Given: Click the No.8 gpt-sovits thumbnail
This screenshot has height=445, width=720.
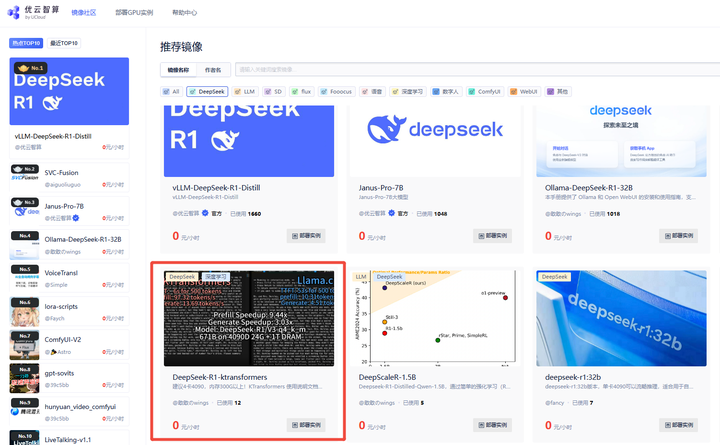Looking at the screenshot, I should [x=25, y=379].
